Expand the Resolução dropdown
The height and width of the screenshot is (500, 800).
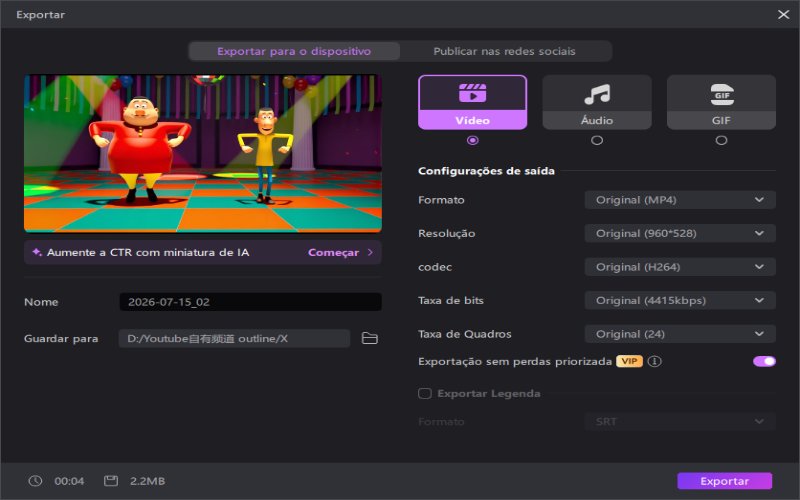point(680,234)
